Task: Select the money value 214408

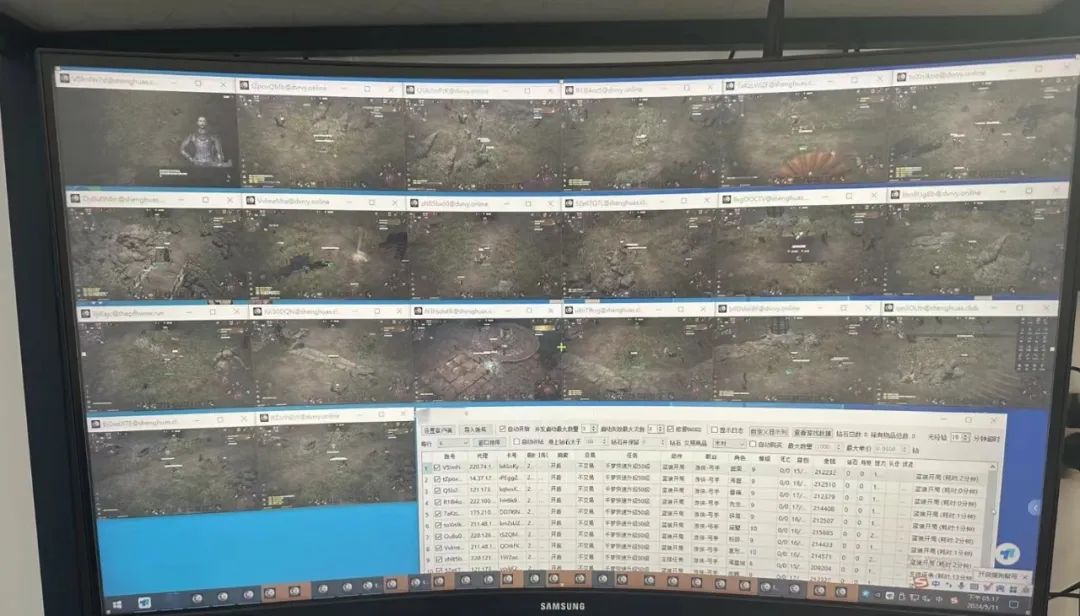Action: 824,509
